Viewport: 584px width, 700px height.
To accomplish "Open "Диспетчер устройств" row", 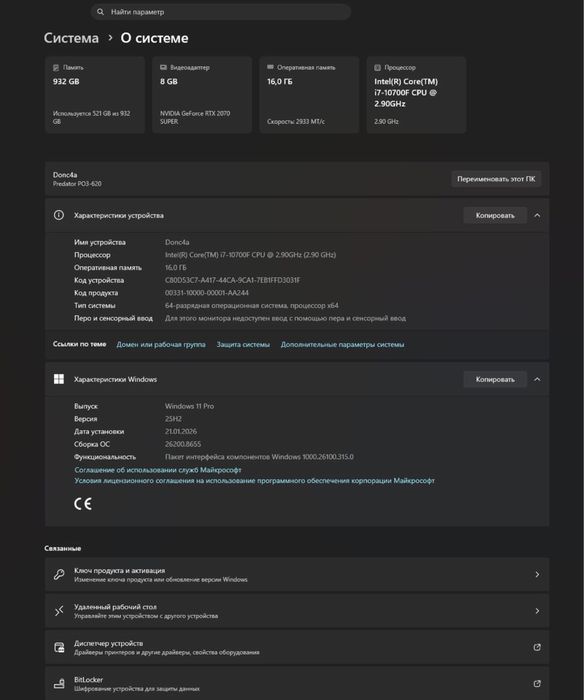I will click(x=297, y=647).
